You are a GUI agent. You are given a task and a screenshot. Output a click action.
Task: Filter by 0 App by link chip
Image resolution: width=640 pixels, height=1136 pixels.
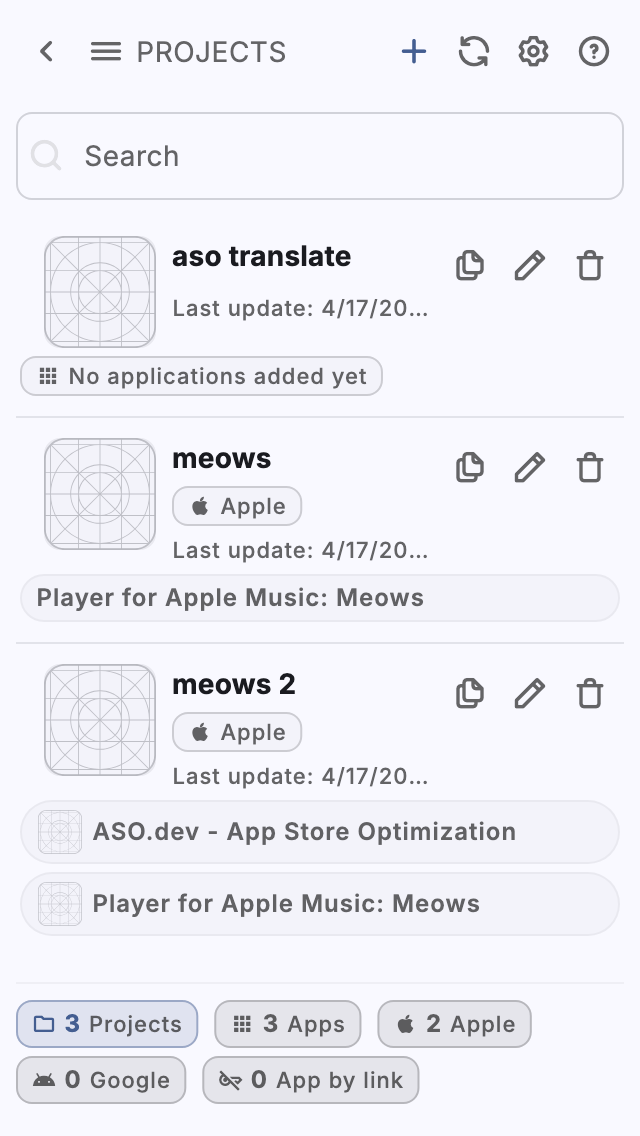(311, 1079)
